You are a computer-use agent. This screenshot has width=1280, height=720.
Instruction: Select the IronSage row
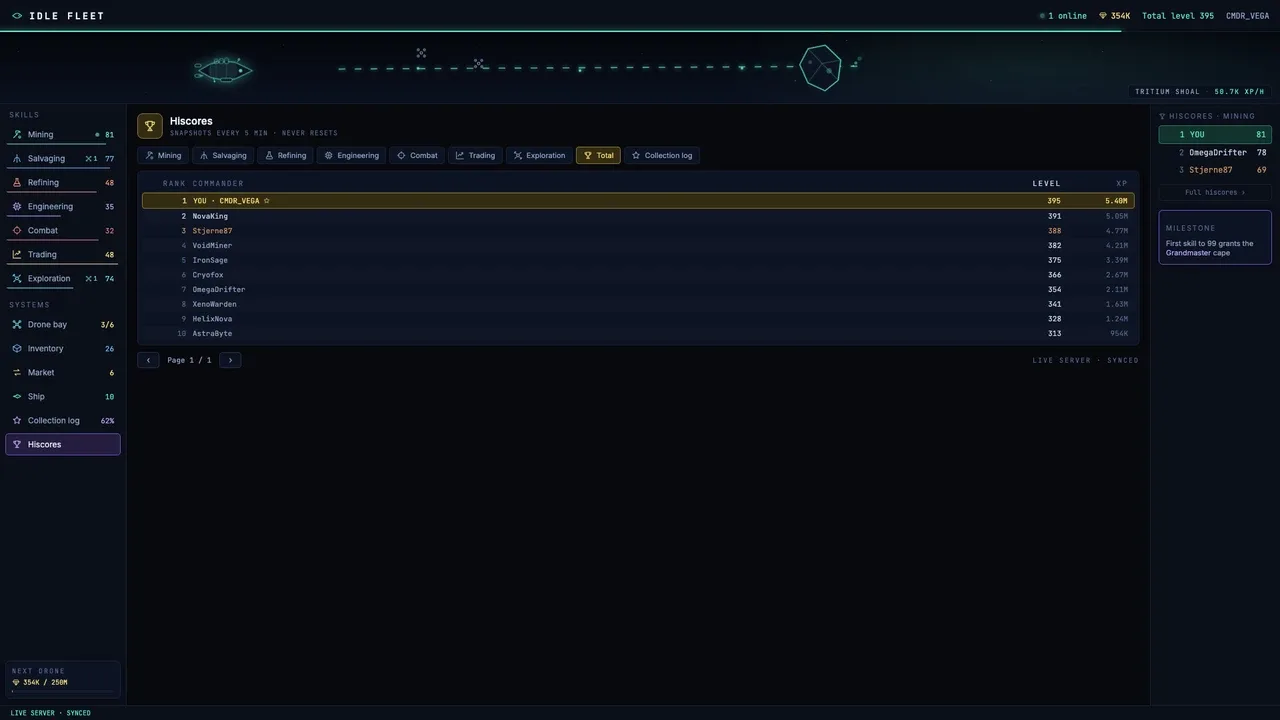(x=638, y=260)
